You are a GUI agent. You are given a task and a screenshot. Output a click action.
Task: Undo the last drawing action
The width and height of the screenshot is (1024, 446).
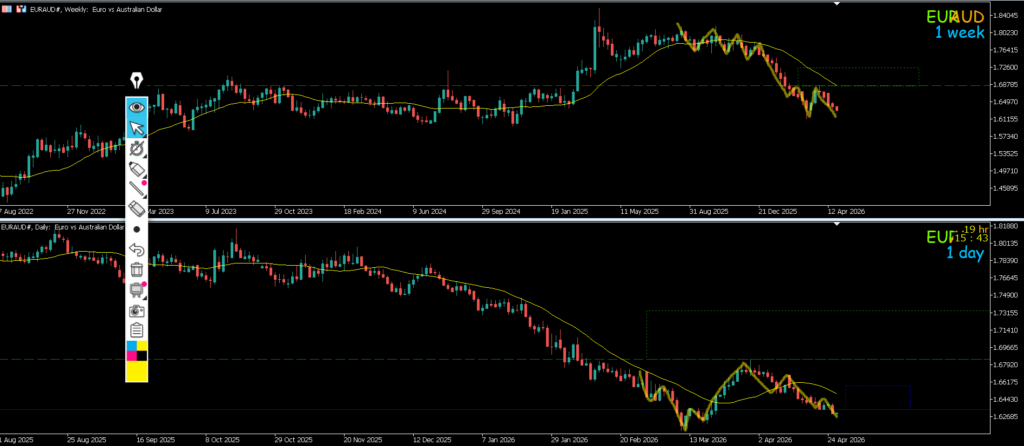coord(137,249)
